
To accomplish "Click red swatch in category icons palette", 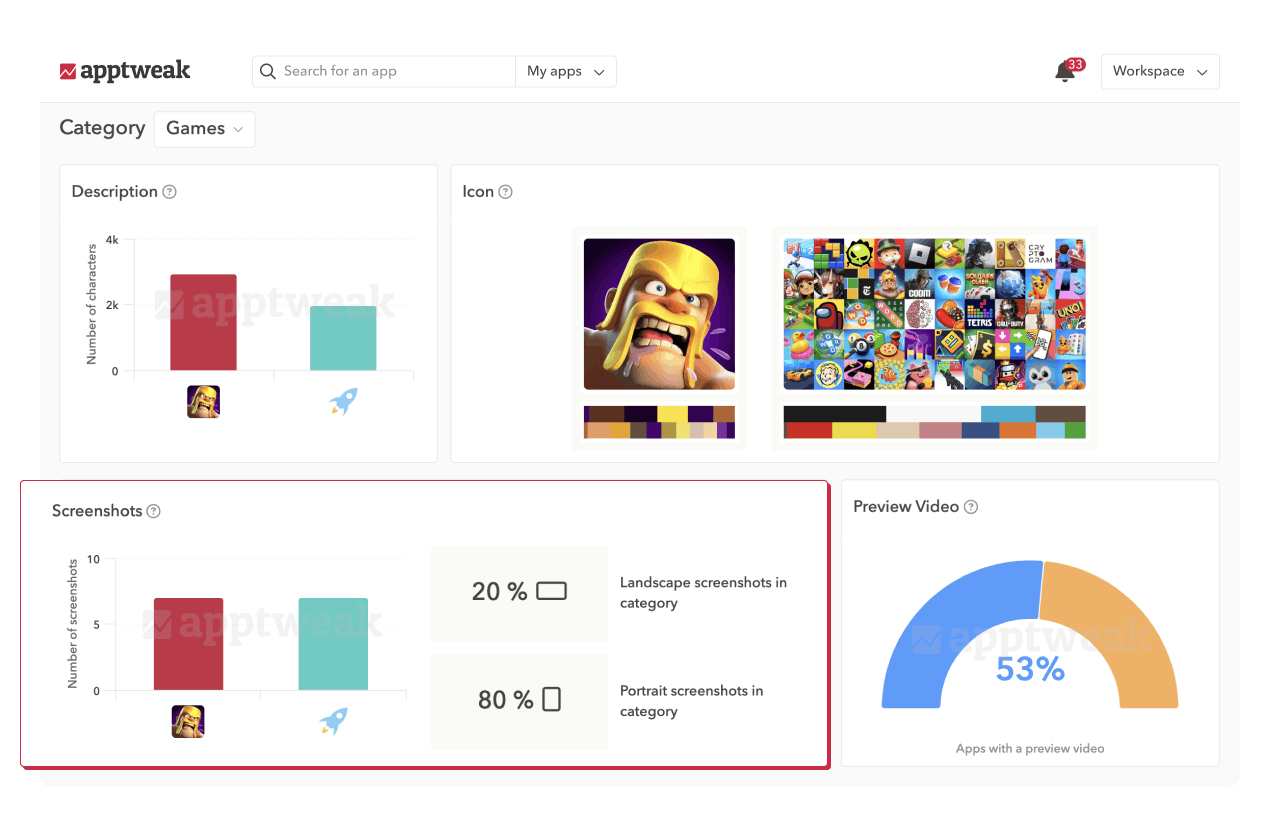I will coord(808,430).
